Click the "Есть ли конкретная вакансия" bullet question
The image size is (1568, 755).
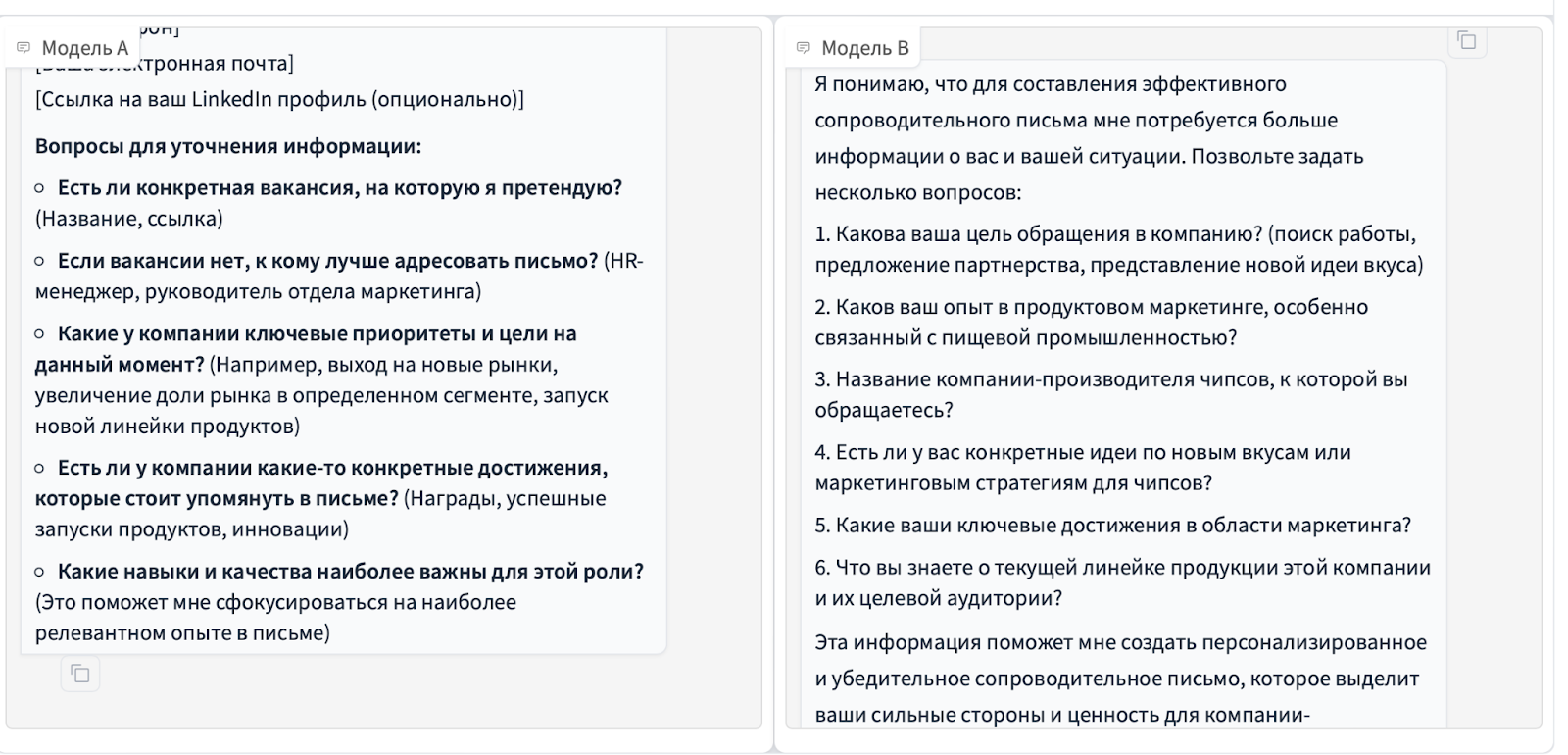[339, 188]
